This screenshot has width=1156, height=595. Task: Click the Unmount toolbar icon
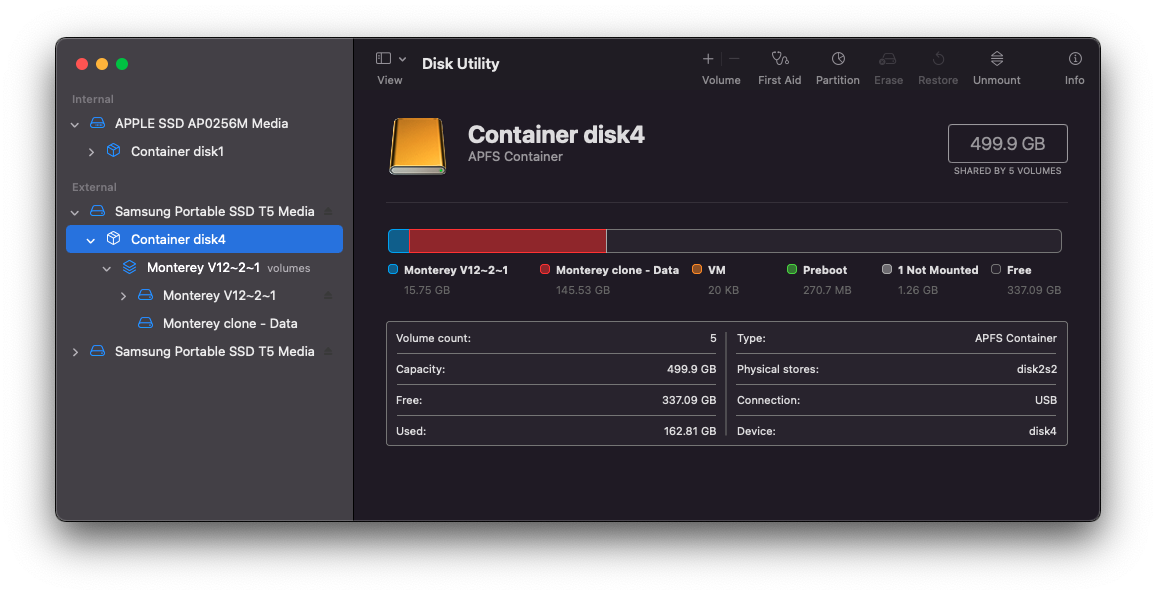pyautogui.click(x=996, y=59)
